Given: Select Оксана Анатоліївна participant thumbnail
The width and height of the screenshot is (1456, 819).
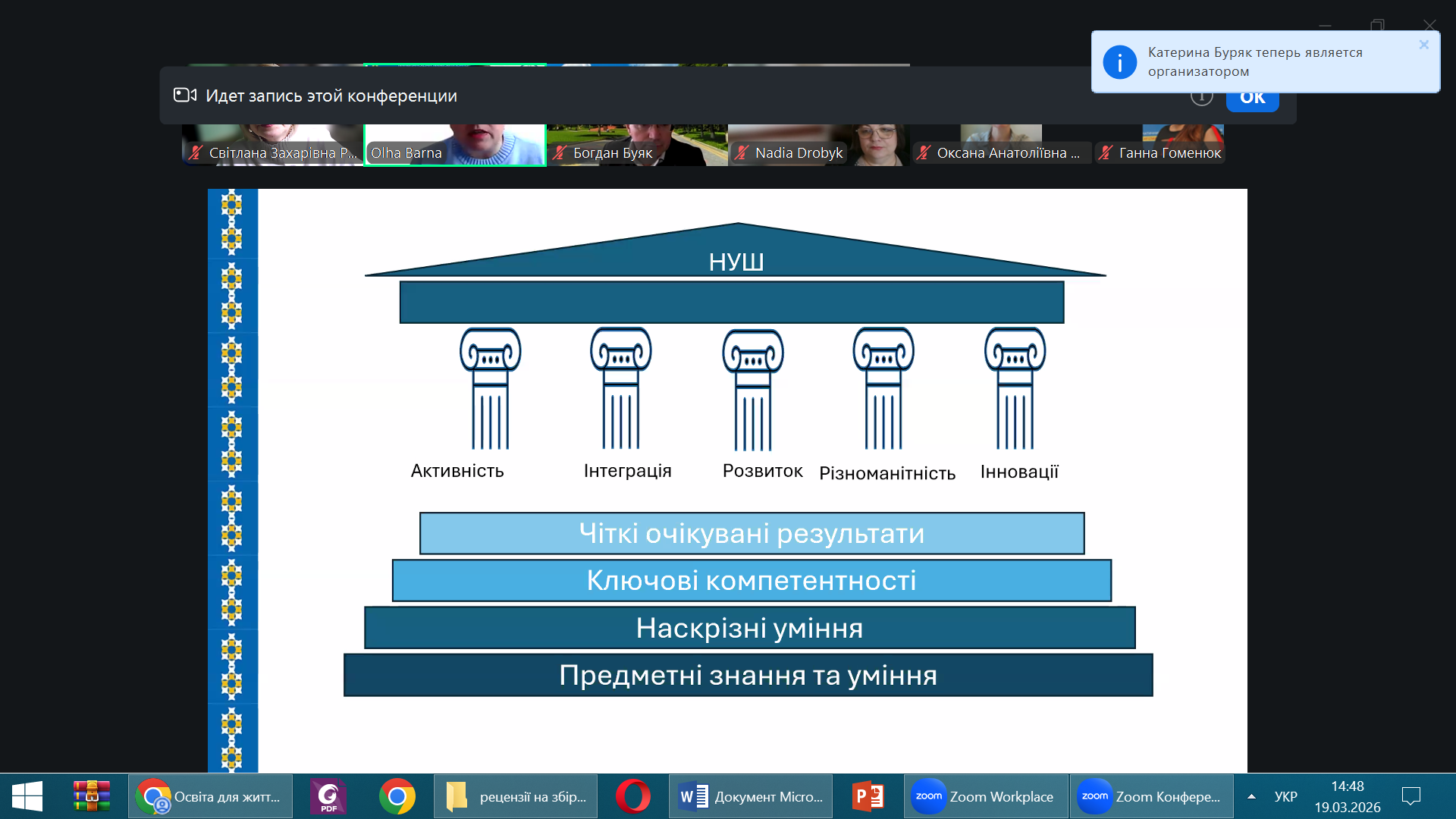Looking at the screenshot, I should (1001, 144).
